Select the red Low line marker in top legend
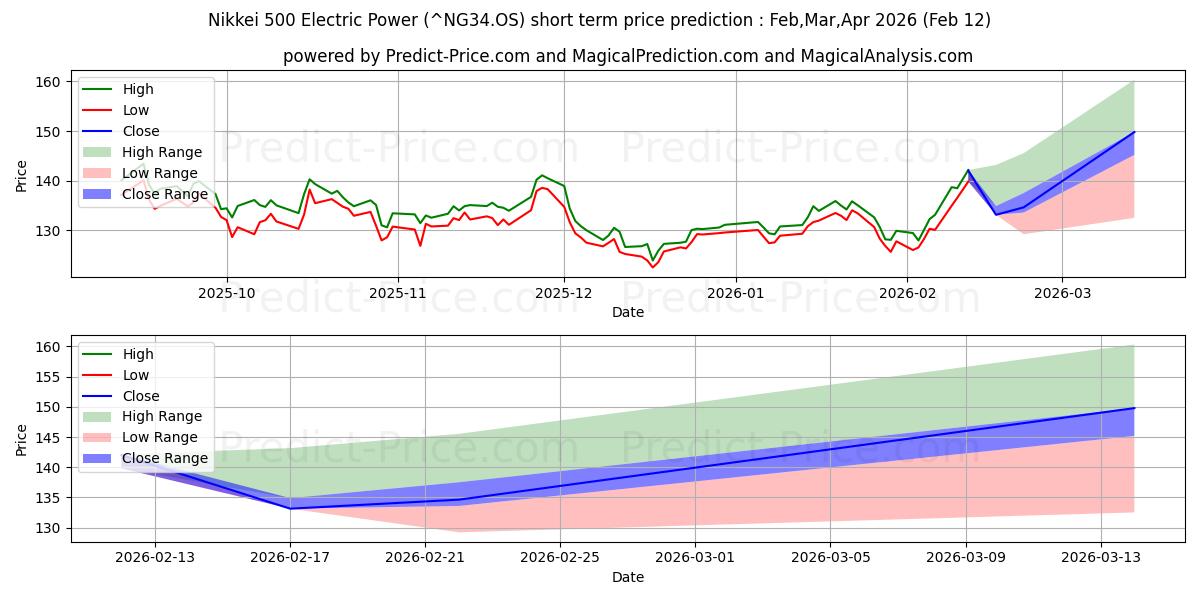This screenshot has width=1200, height=600. click(99, 110)
